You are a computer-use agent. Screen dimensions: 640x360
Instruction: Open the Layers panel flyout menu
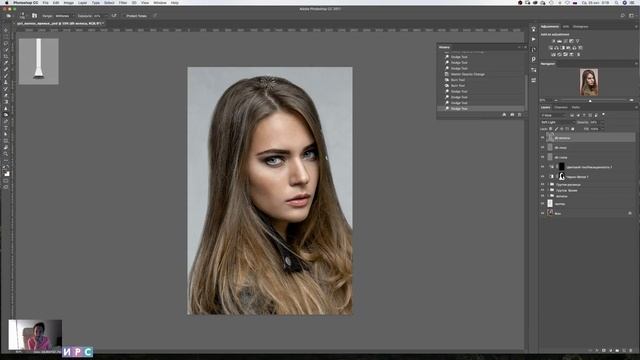[x=636, y=107]
